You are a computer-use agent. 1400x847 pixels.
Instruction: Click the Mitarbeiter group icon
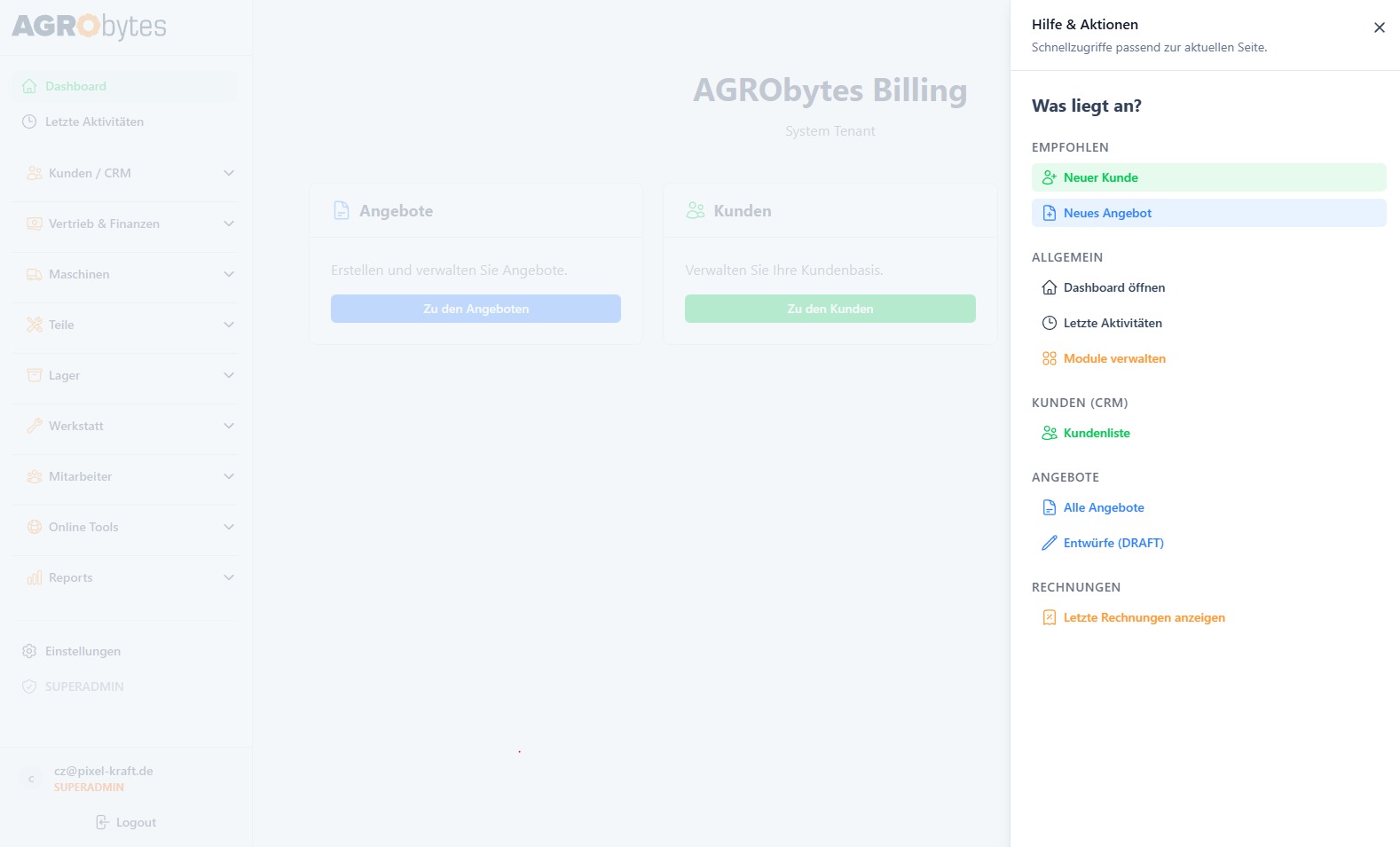tap(35, 476)
